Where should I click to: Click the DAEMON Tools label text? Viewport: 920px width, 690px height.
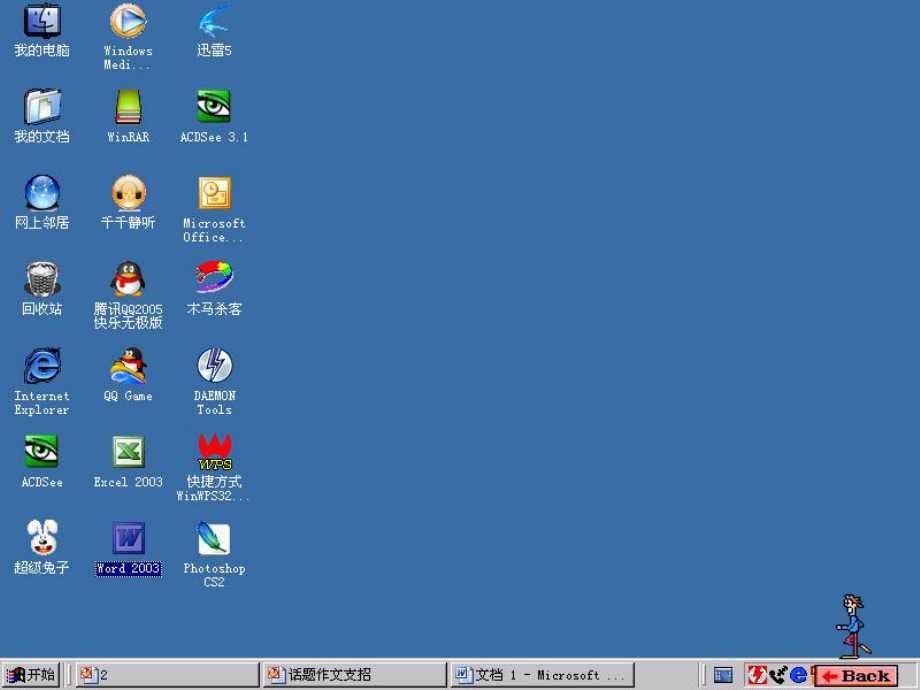(x=214, y=402)
